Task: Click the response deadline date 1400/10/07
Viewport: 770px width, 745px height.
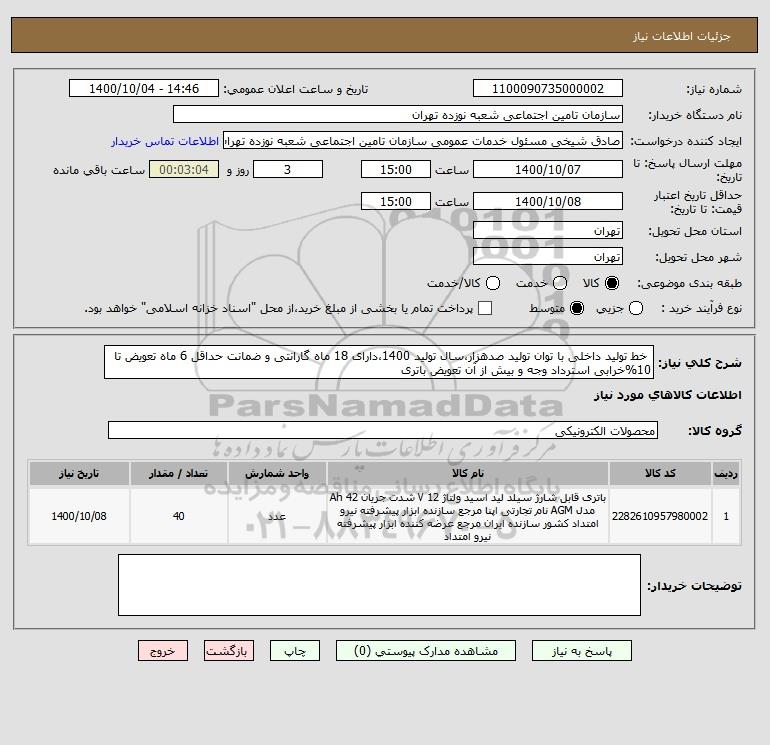Action: (548, 169)
